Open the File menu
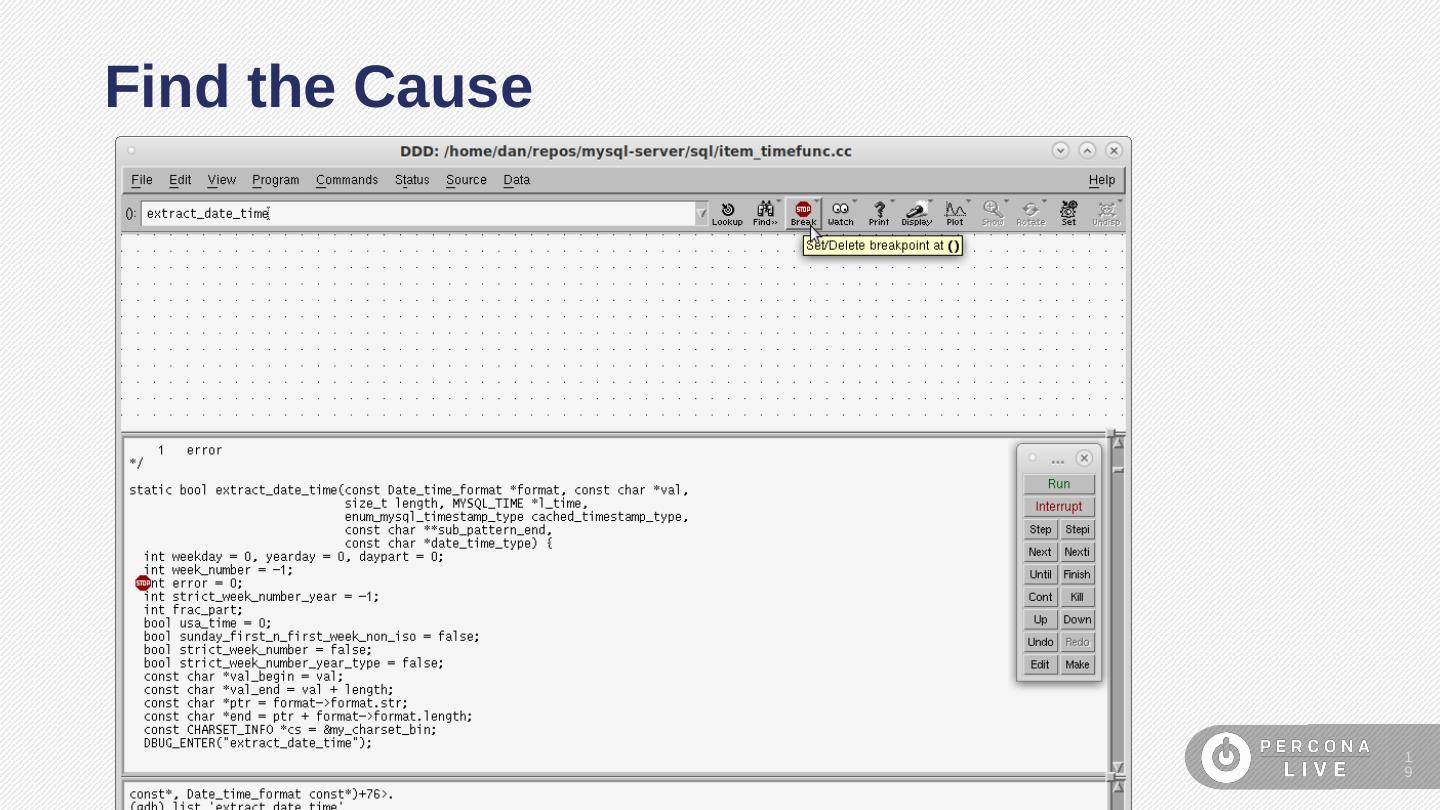The height and width of the screenshot is (810, 1440). pos(142,180)
